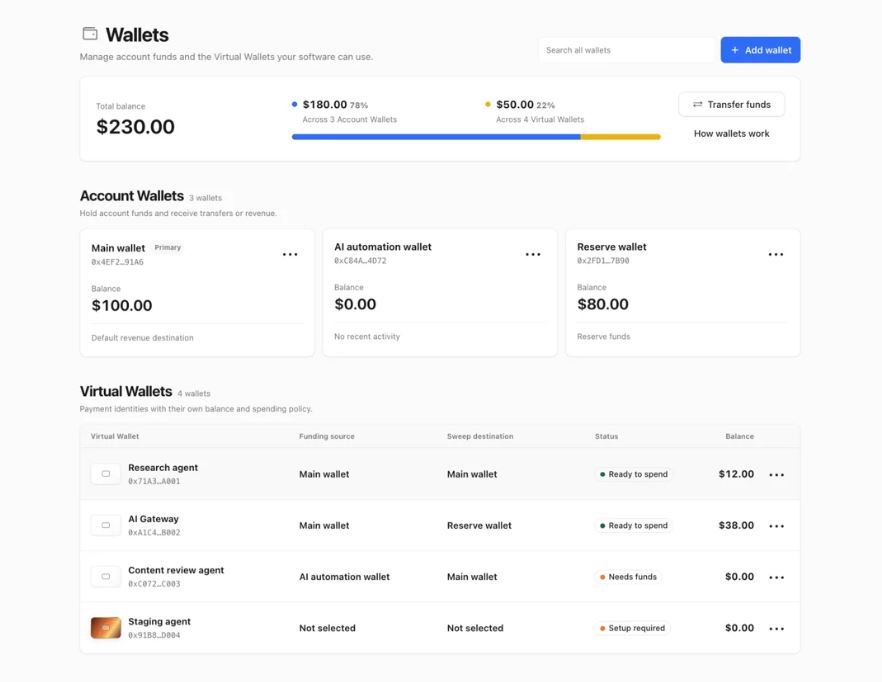
Task: Click the Add wallet button
Action: point(760,50)
